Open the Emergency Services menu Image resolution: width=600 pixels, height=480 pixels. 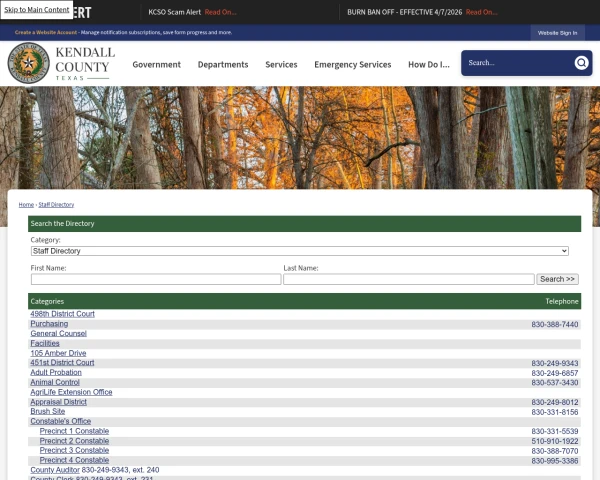(x=353, y=65)
